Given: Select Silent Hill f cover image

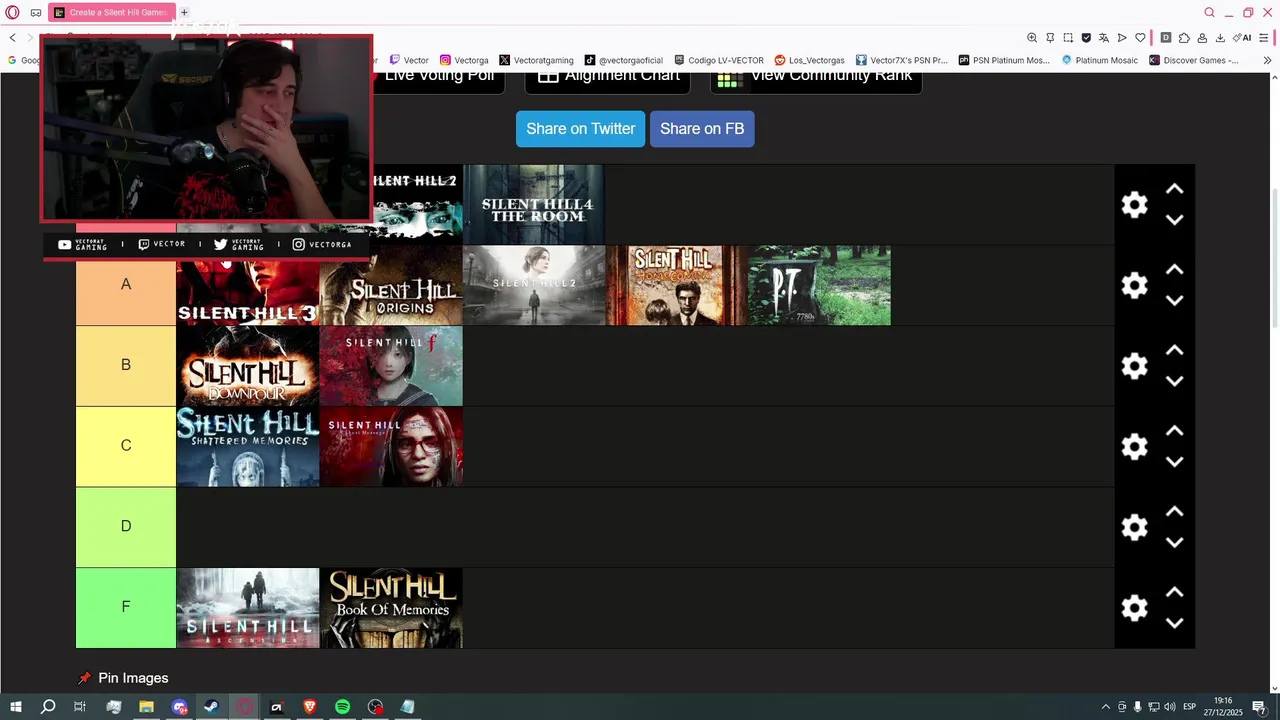Looking at the screenshot, I should 391,366.
